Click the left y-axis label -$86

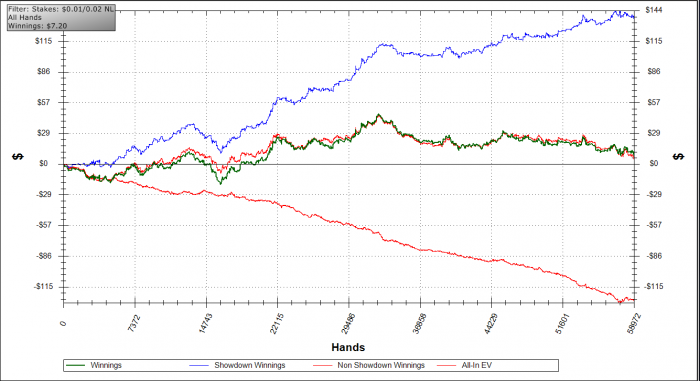(43, 256)
